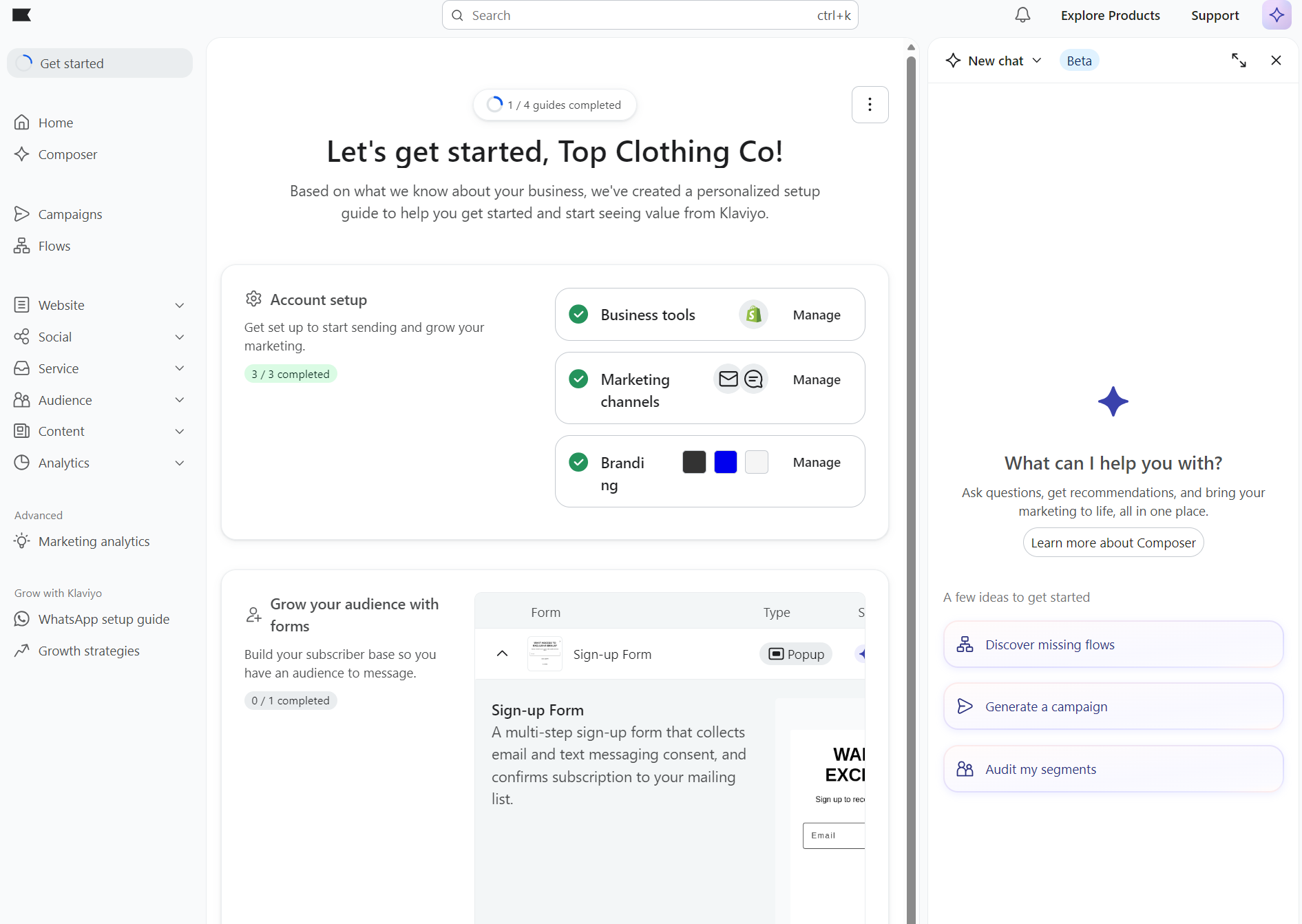The height and width of the screenshot is (924, 1302).
Task: Select the blue branding color swatch
Action: pos(725,462)
